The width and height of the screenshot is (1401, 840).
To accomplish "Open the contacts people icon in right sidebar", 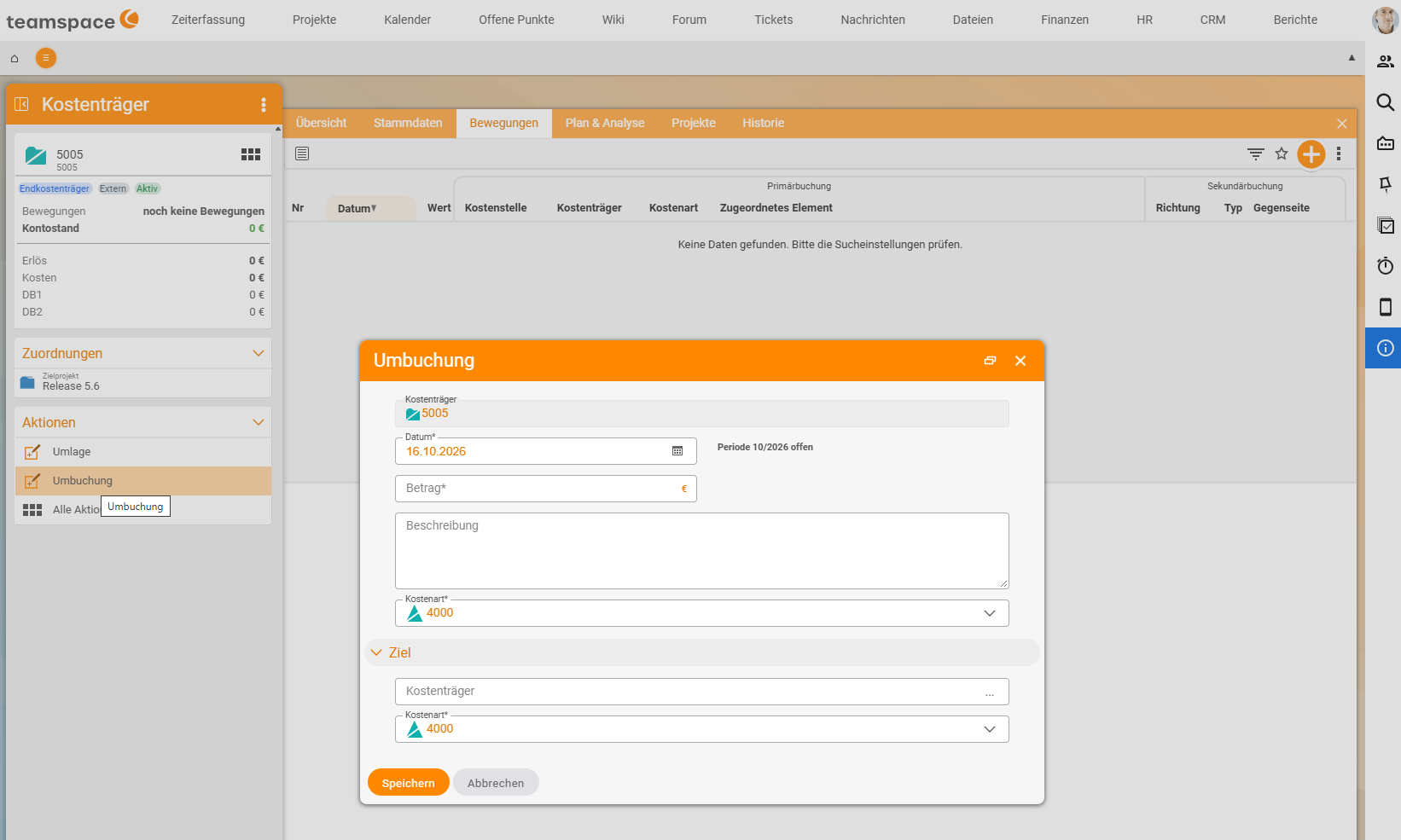I will [1386, 61].
